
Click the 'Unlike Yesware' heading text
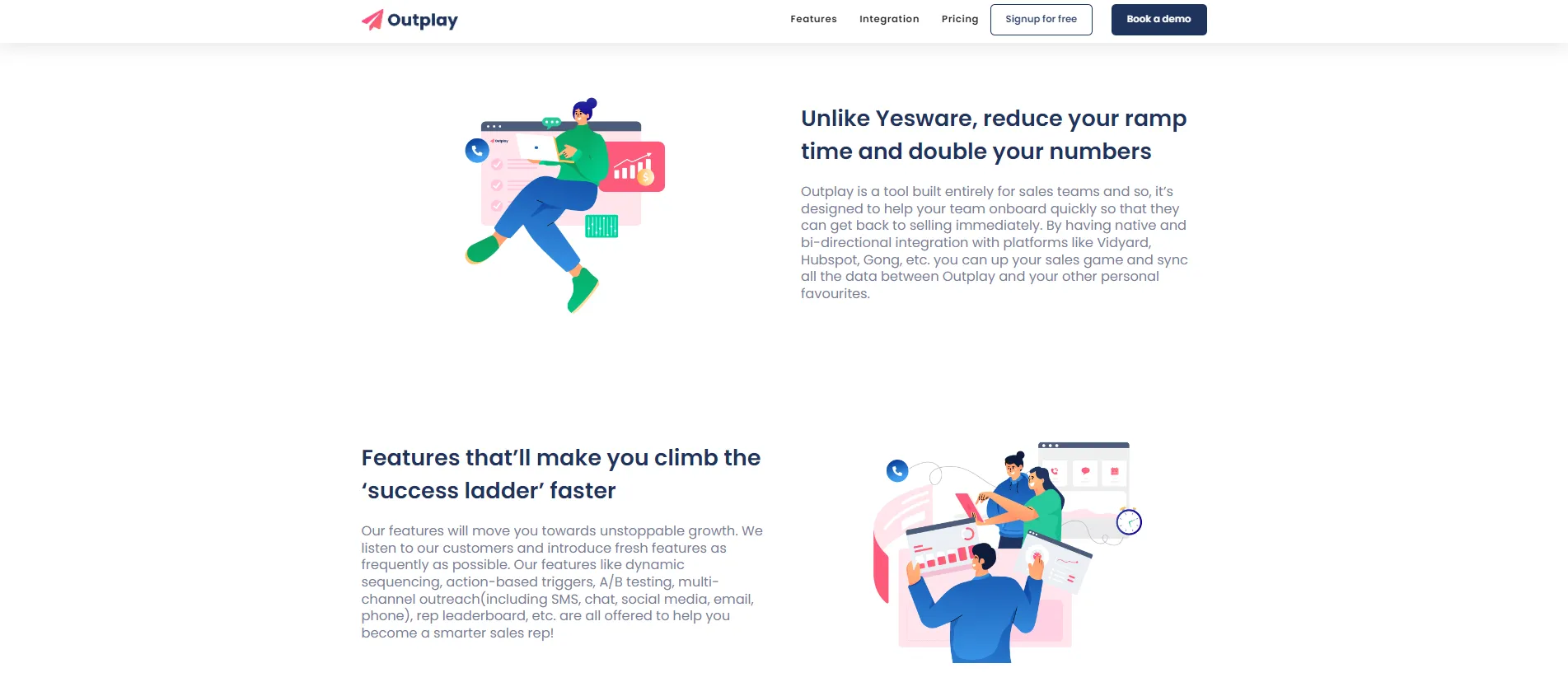[x=994, y=135]
